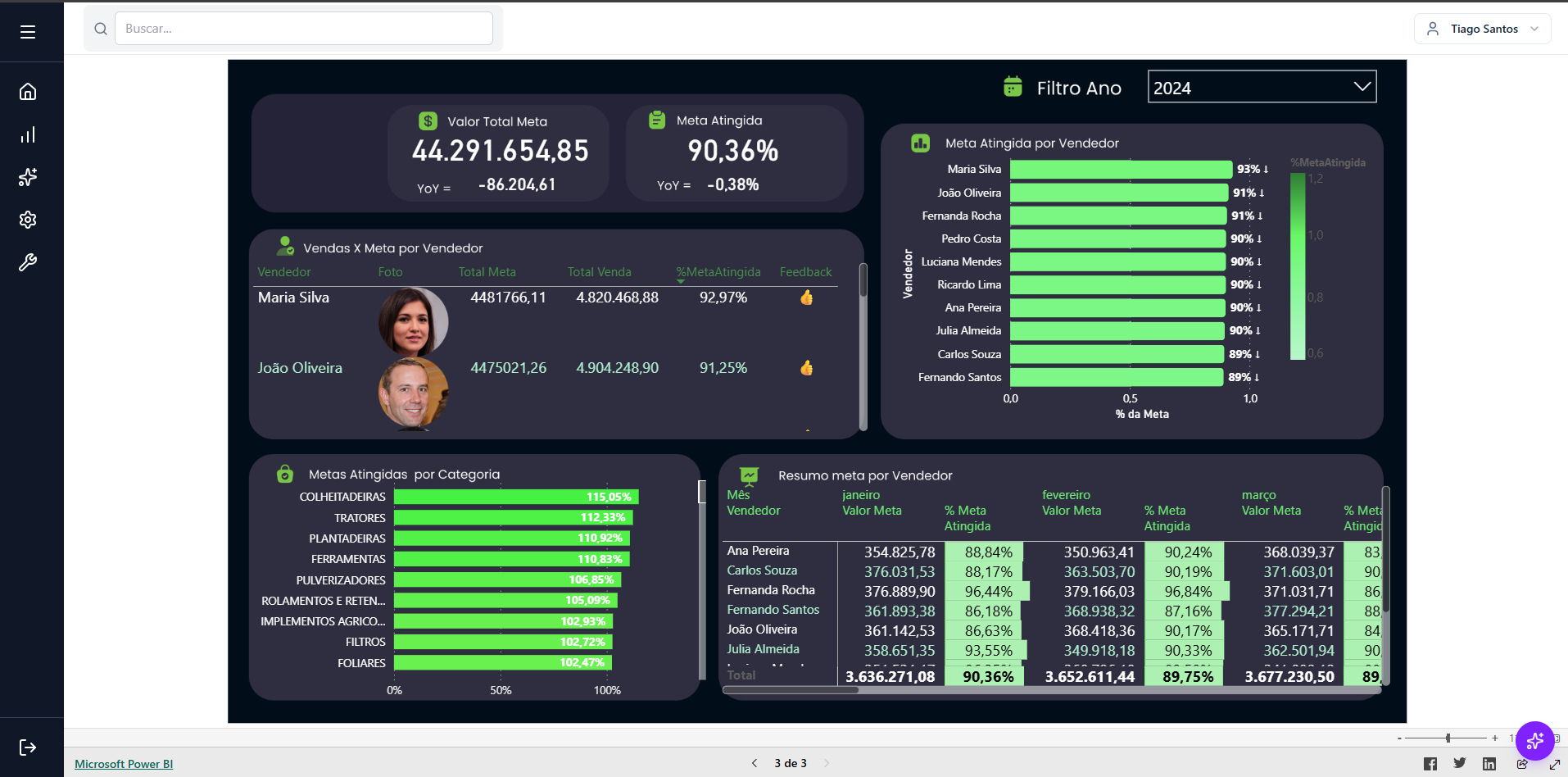Open the Filtro Ano 2024 dropdown
This screenshot has width=1568, height=777.
[1262, 87]
